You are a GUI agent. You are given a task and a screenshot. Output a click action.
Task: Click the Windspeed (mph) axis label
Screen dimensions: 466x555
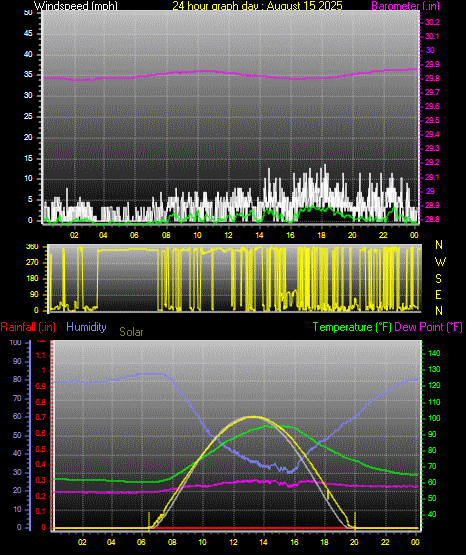tap(76, 5)
